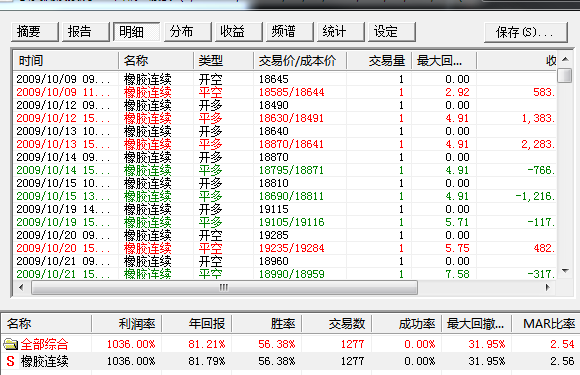Click the folder icon beside 全部综合

[10, 345]
